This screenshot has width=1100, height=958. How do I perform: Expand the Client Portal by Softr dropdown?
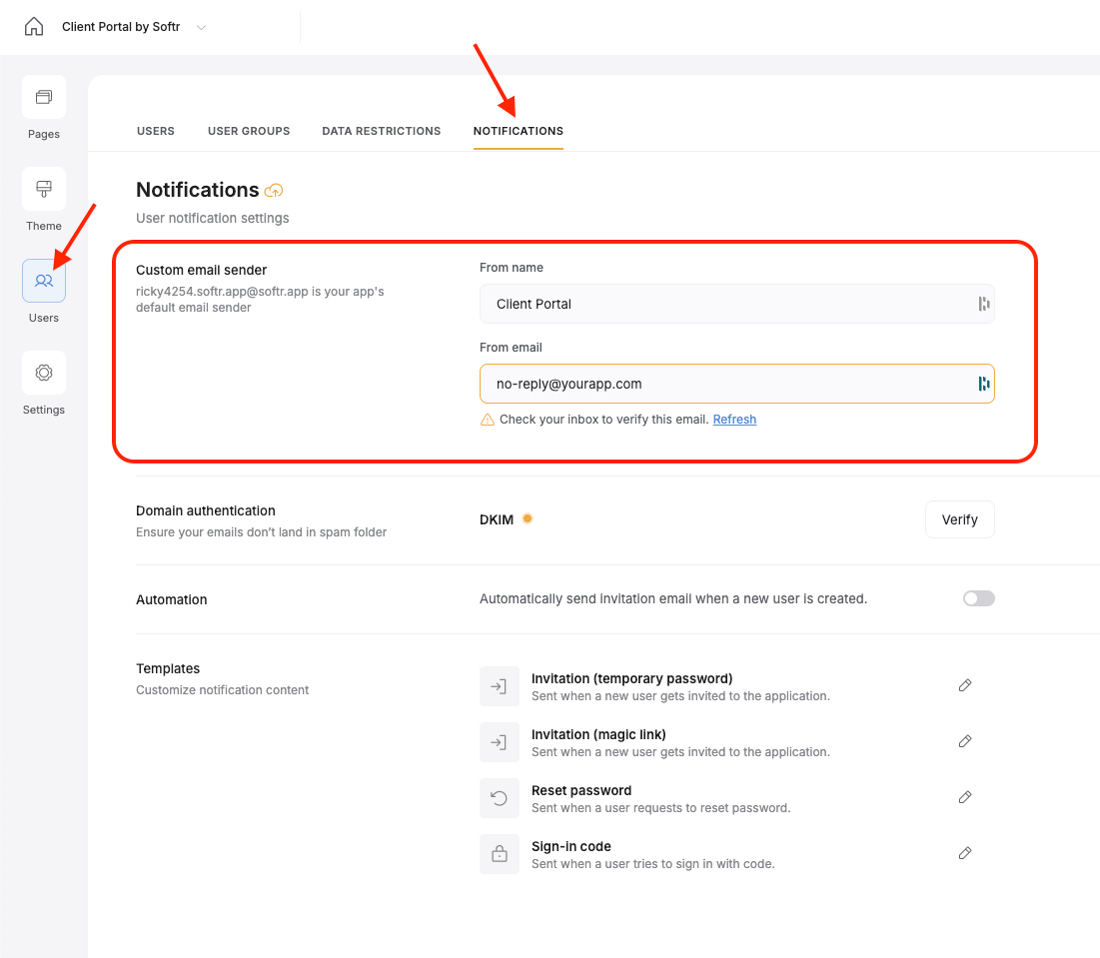pos(201,27)
